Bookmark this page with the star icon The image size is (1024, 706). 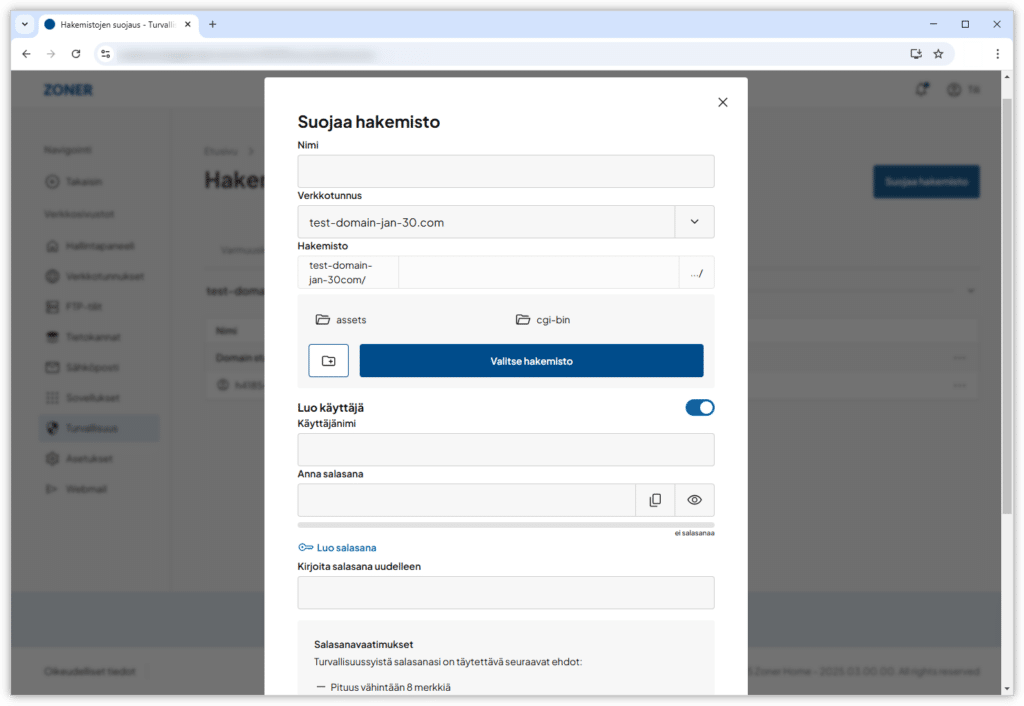tap(938, 54)
